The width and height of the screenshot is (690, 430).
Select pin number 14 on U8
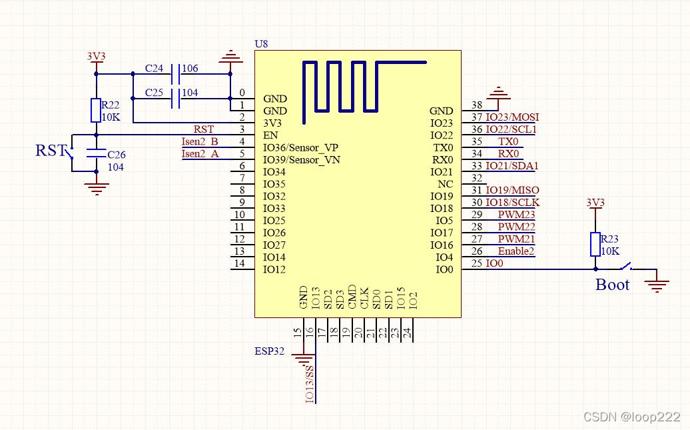coord(239,263)
